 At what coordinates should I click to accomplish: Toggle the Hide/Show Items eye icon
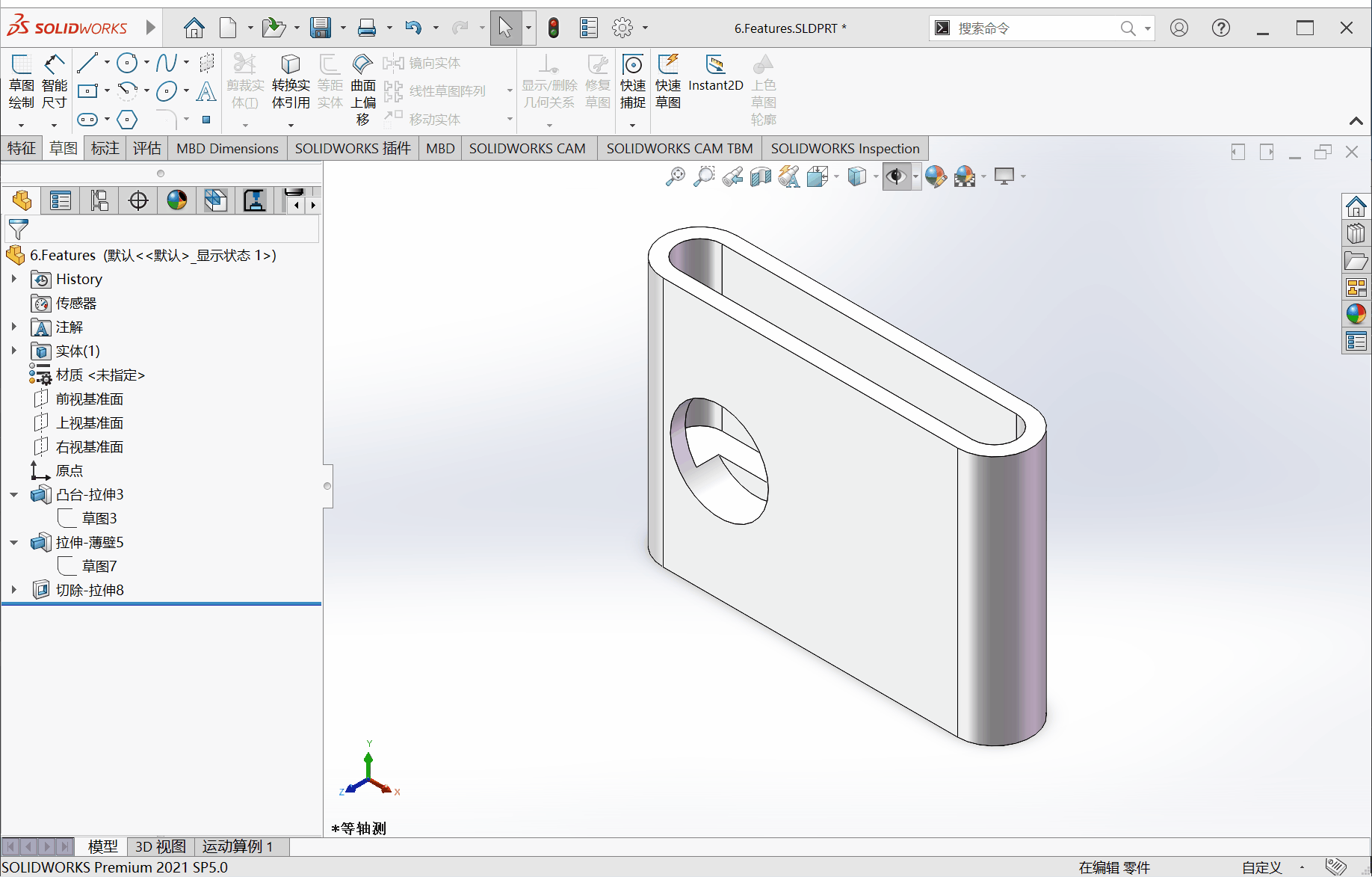pos(895,176)
